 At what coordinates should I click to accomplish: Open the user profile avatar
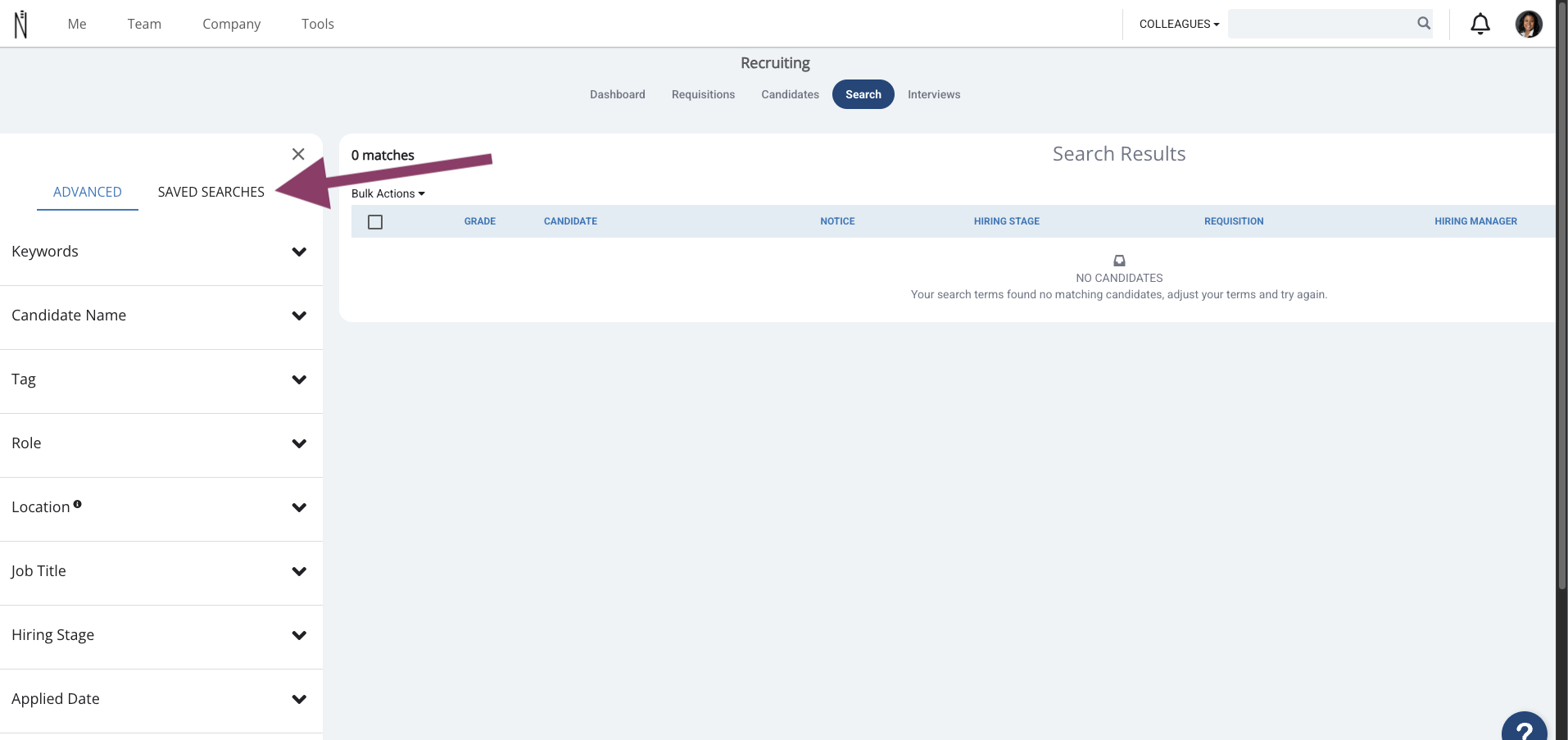click(x=1529, y=24)
